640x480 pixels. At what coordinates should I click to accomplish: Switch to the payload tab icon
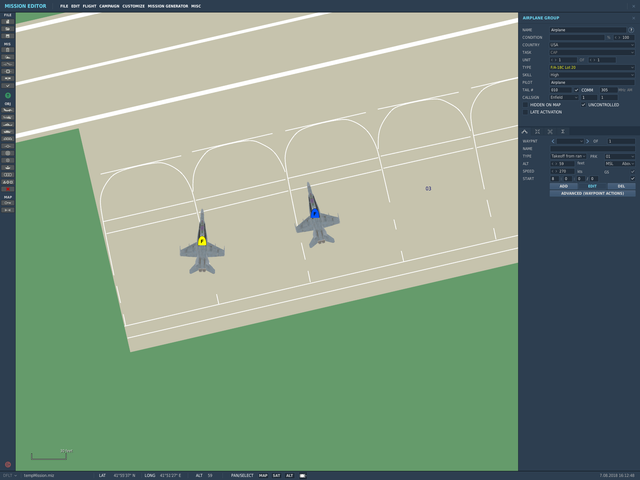click(x=538, y=131)
